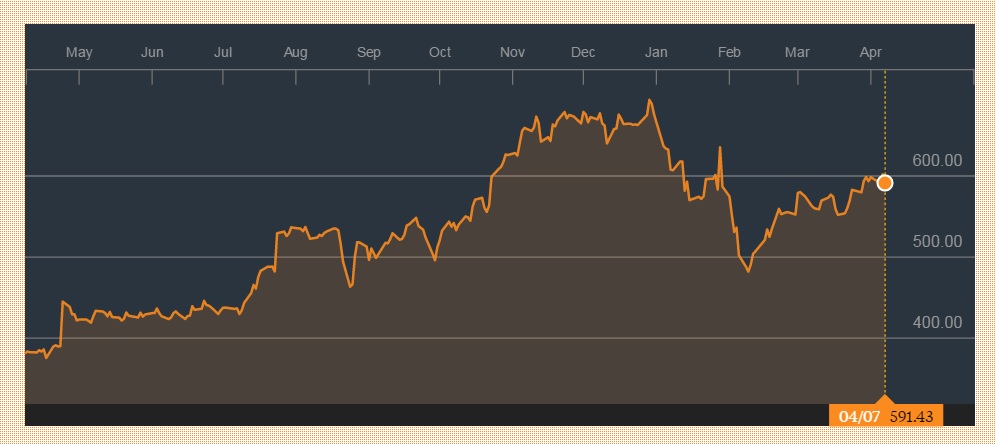Select the Feb label on timeline
The image size is (996, 445).
point(729,52)
